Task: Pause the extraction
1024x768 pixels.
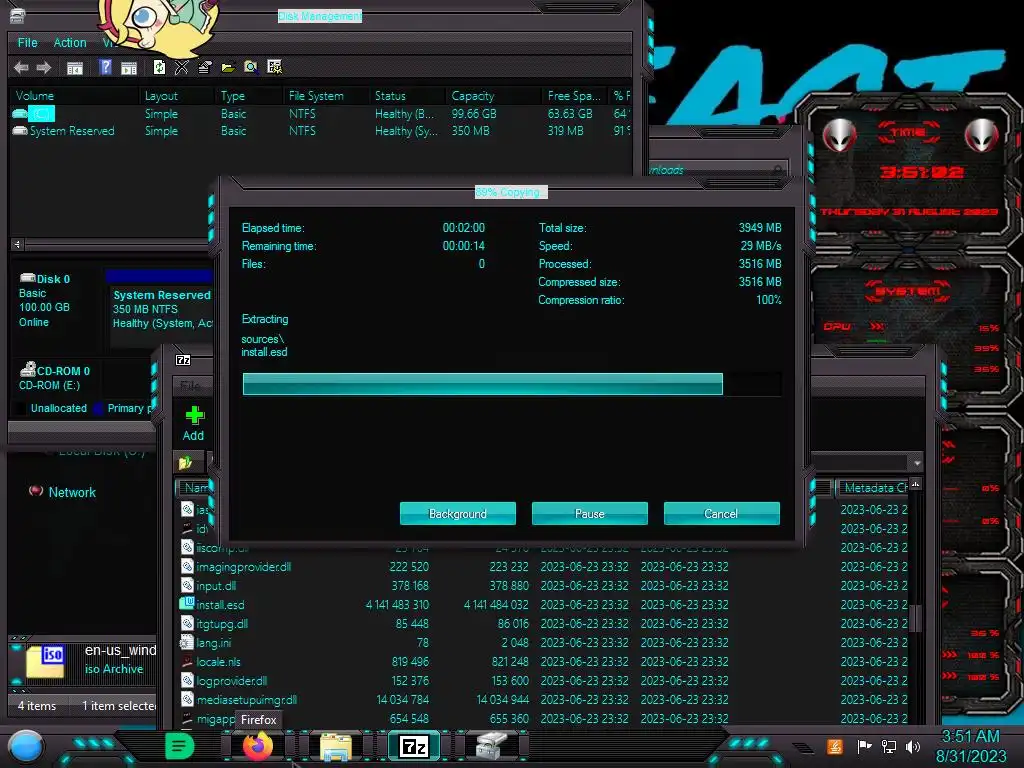Action: pyautogui.click(x=590, y=513)
